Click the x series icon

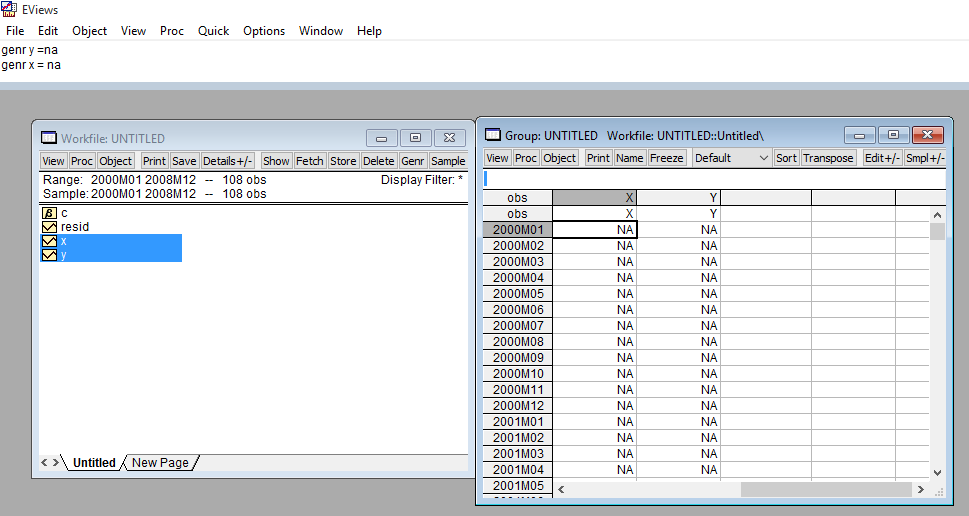49,241
